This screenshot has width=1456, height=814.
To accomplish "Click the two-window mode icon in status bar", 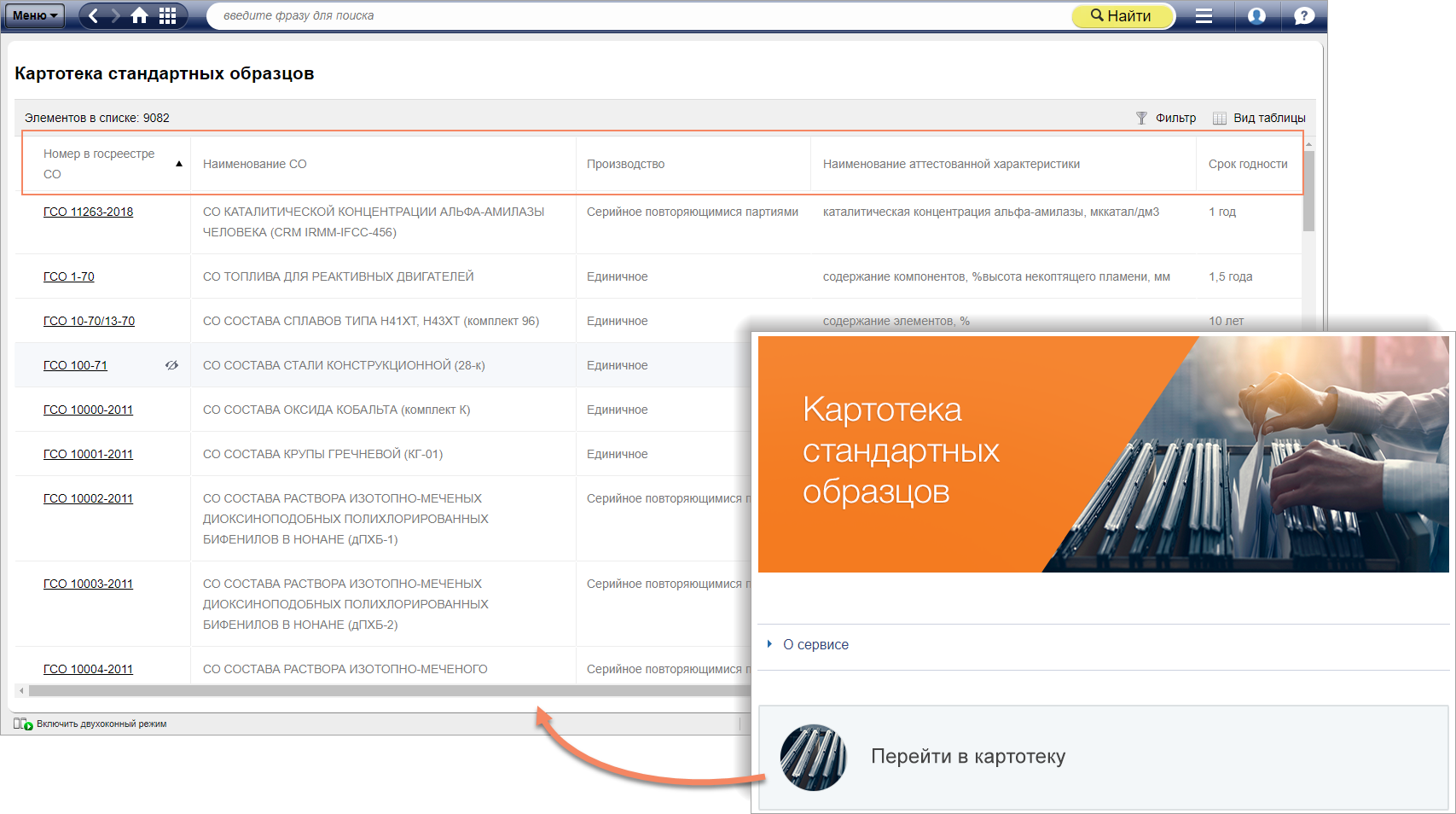I will tap(23, 724).
